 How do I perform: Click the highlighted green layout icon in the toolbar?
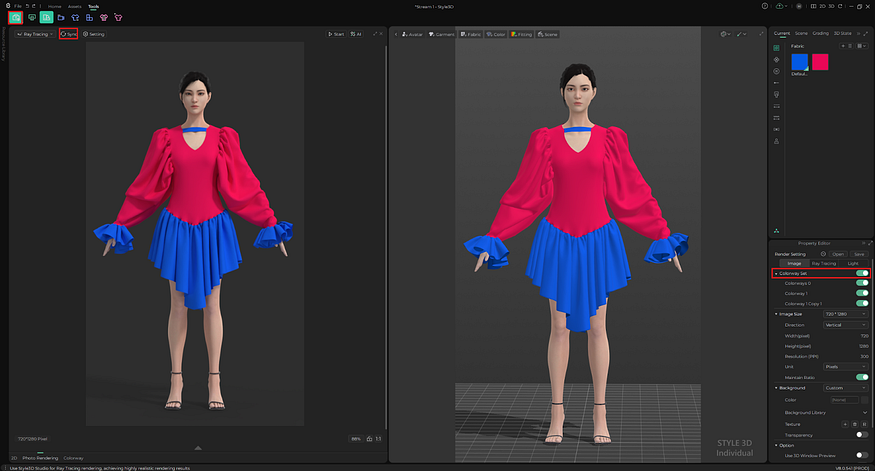point(46,18)
